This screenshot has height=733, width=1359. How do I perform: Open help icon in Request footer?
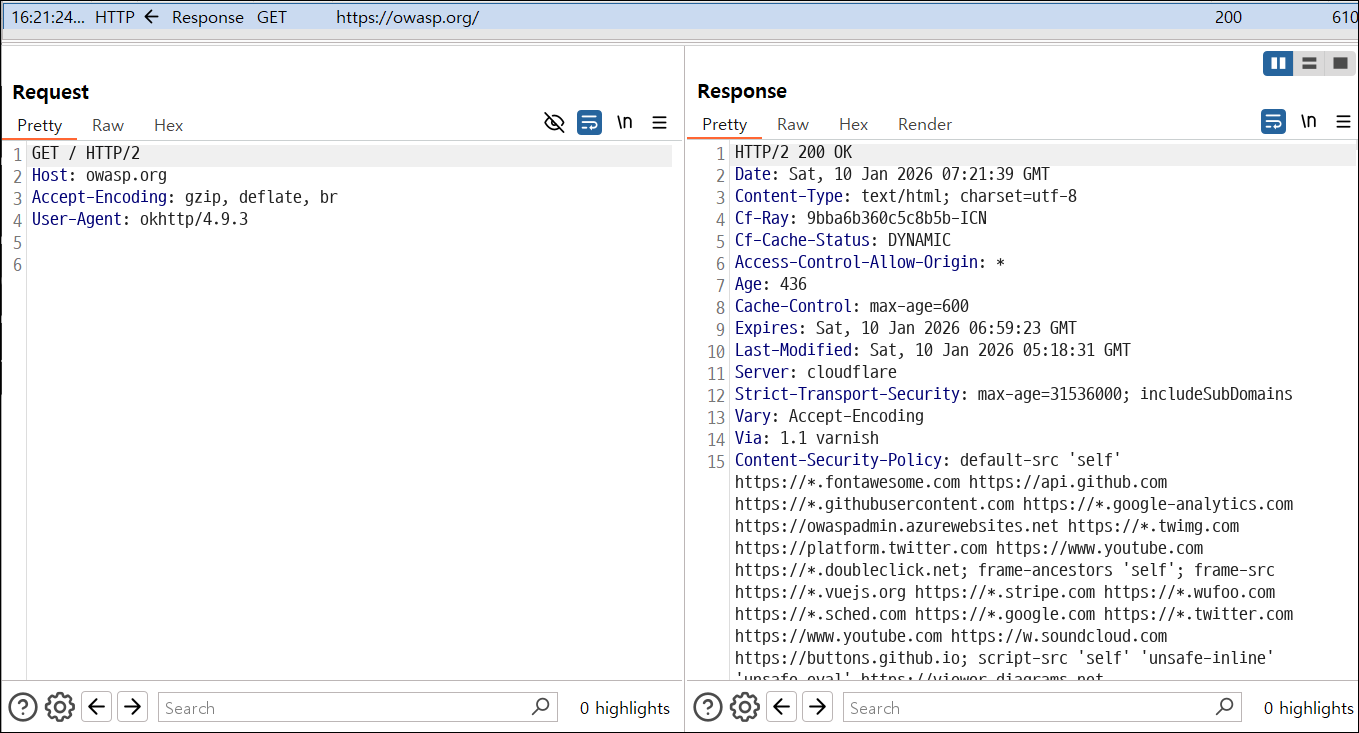point(23,707)
